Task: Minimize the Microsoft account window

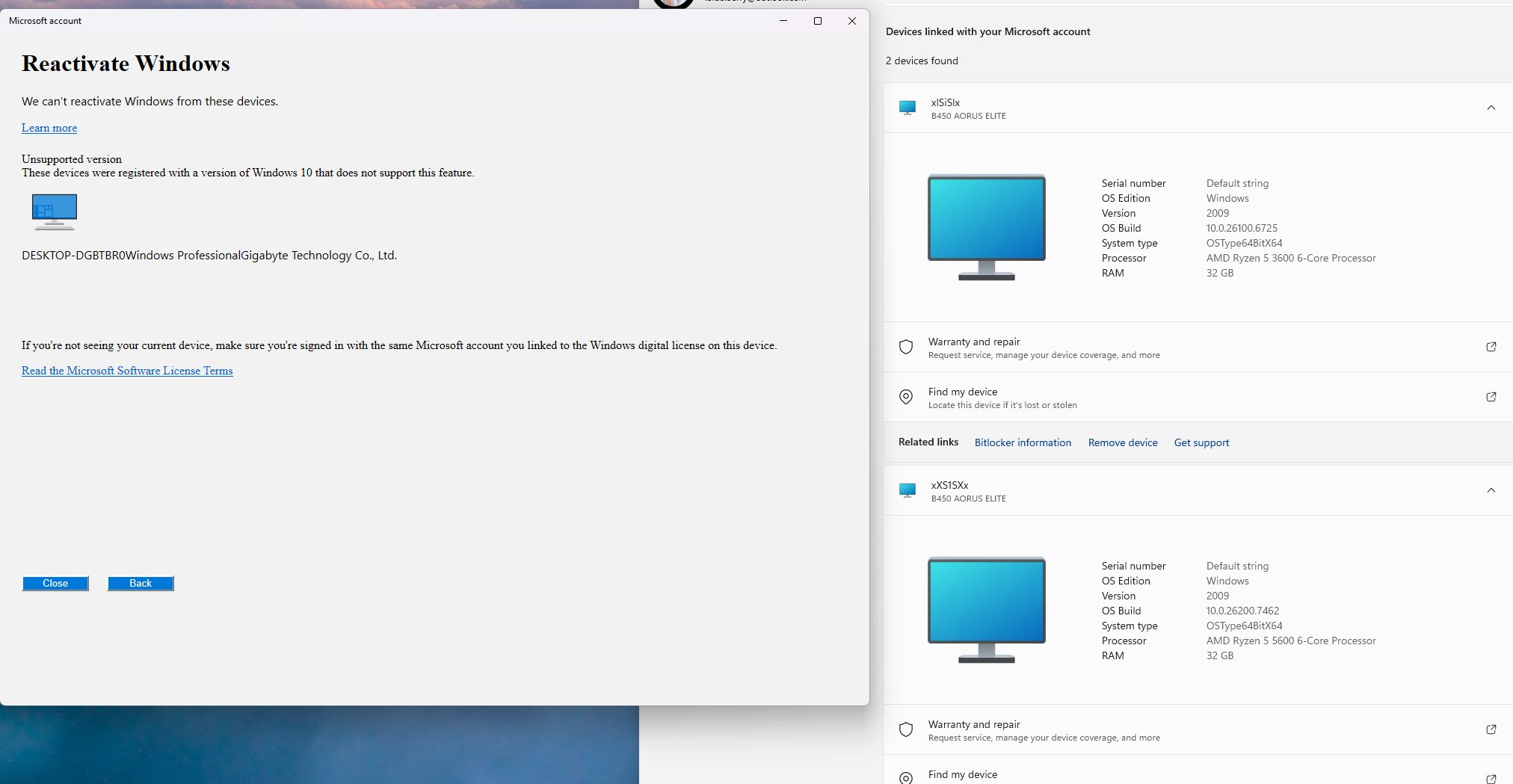Action: 783,21
